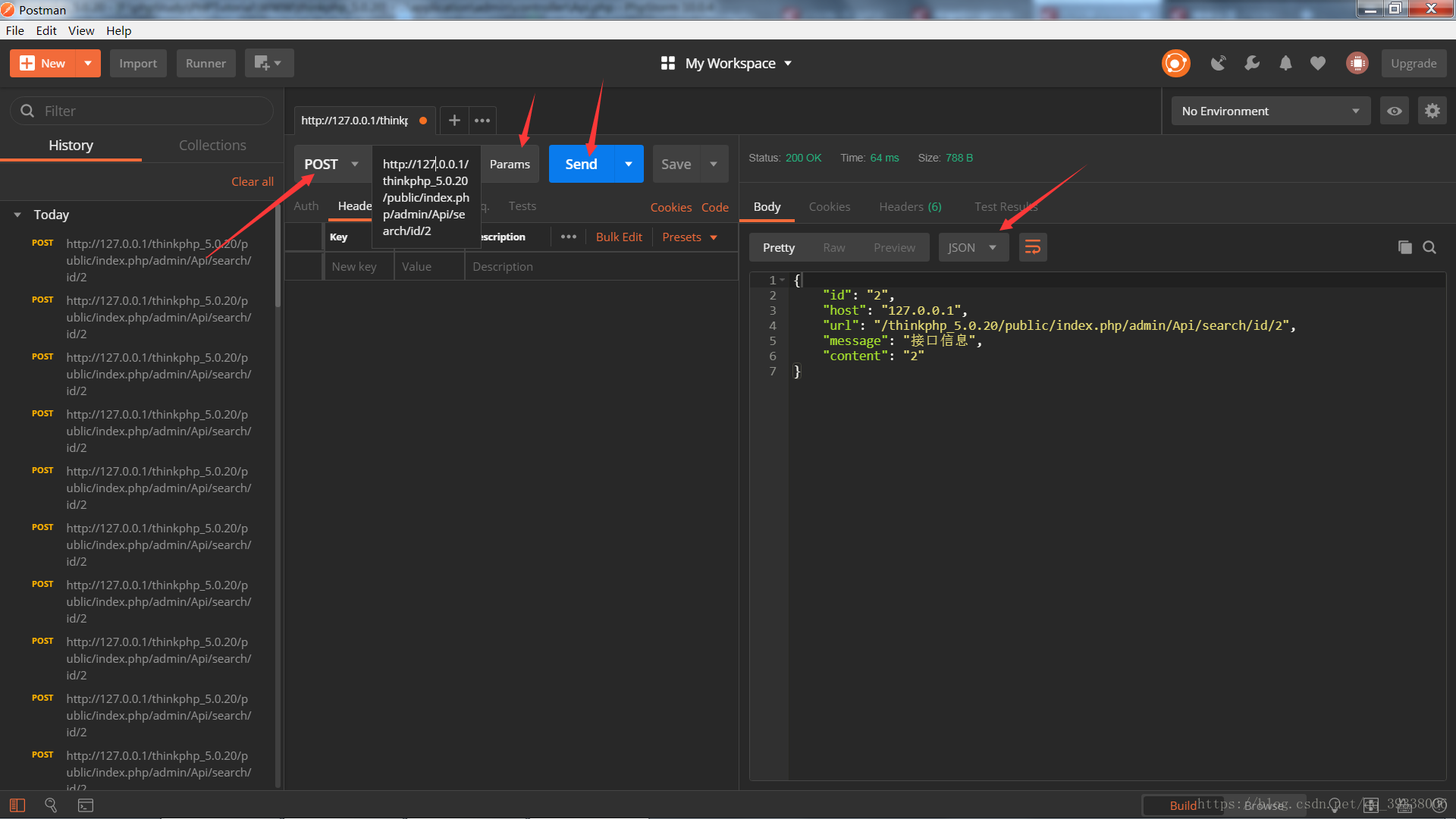The width and height of the screenshot is (1456, 819).
Task: Toggle environment quick look eye icon
Action: pyautogui.click(x=1394, y=111)
